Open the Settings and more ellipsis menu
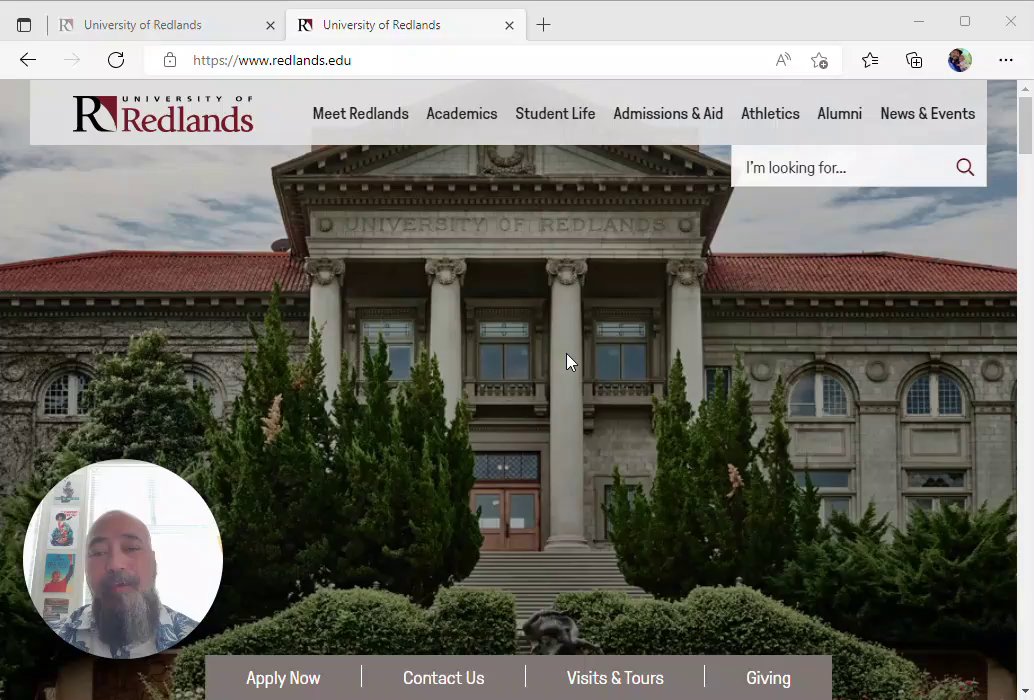 (1006, 60)
